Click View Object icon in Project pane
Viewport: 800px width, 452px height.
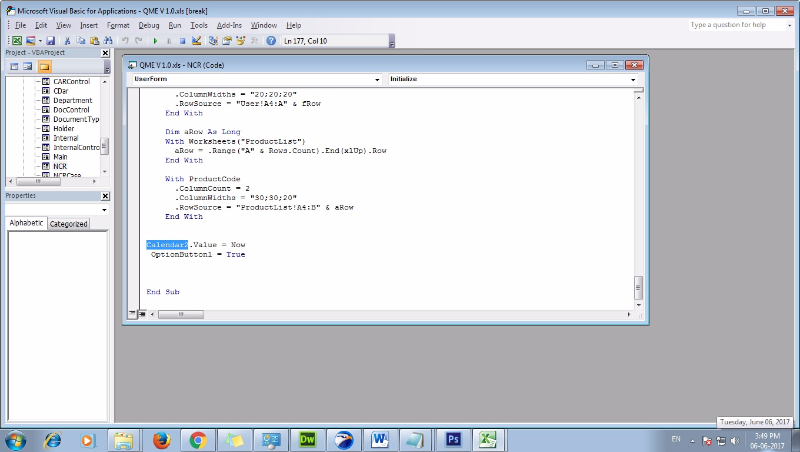click(29, 66)
